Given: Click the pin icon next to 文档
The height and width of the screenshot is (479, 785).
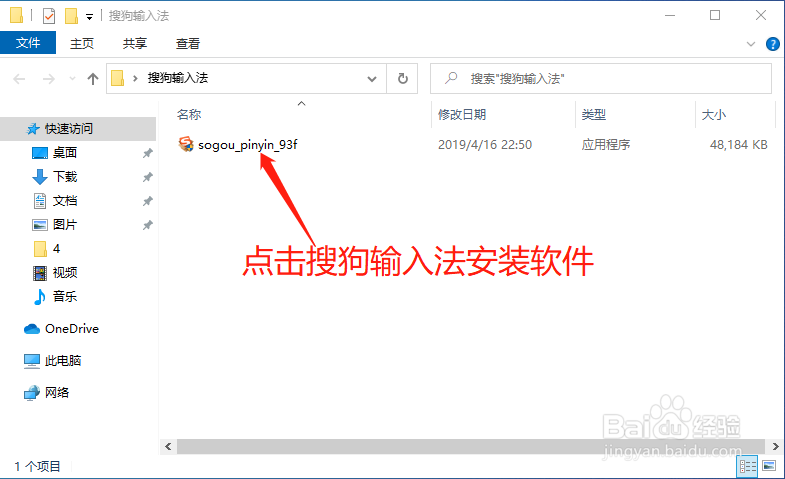Looking at the screenshot, I should click(x=147, y=201).
